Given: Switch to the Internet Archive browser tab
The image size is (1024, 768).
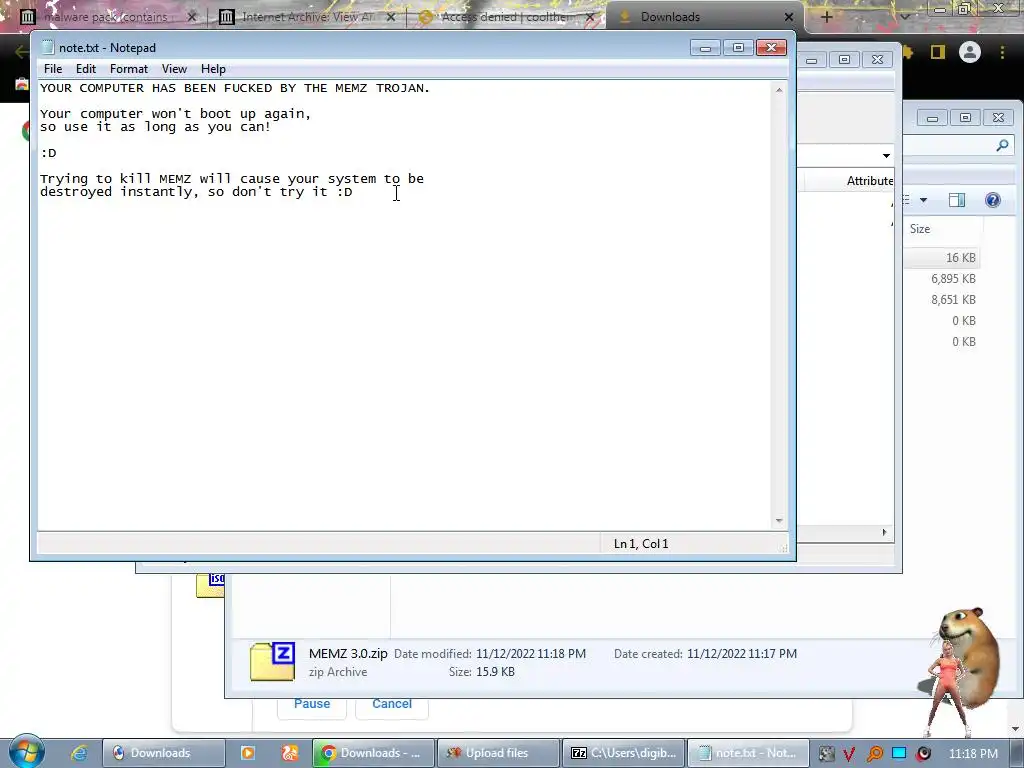Looking at the screenshot, I should [307, 17].
